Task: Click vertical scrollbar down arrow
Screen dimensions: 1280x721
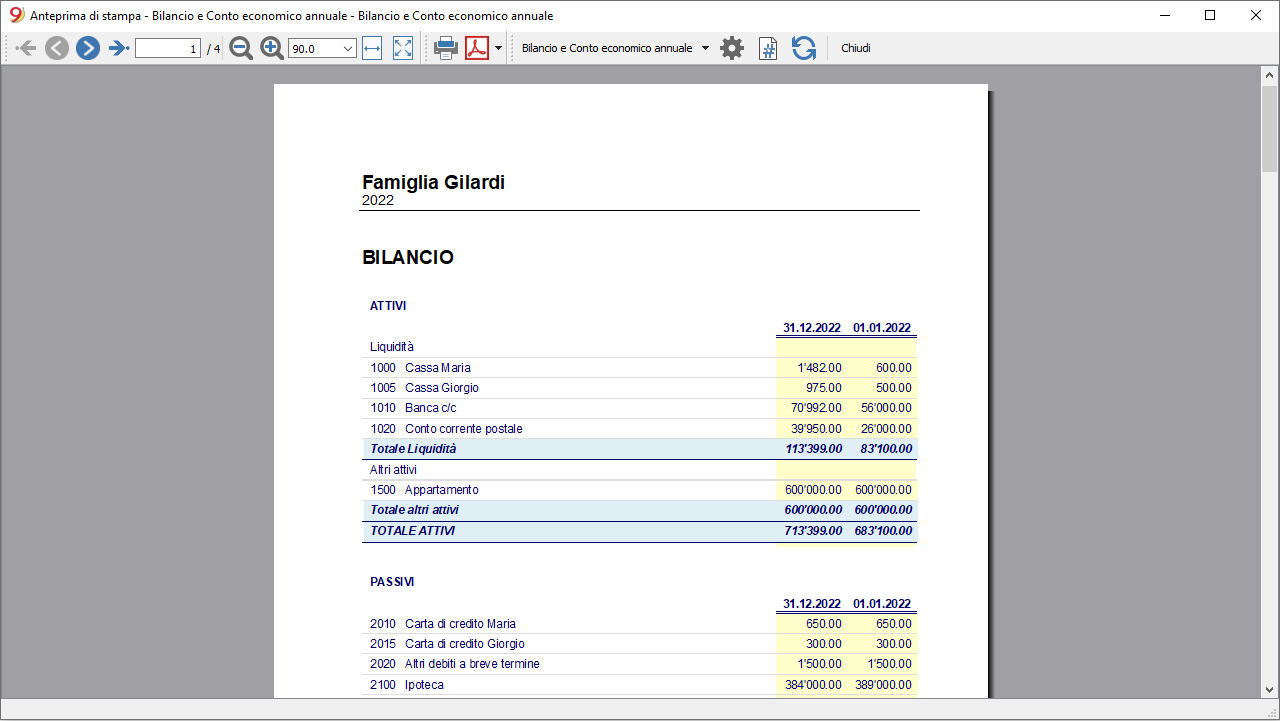Action: 1270,689
